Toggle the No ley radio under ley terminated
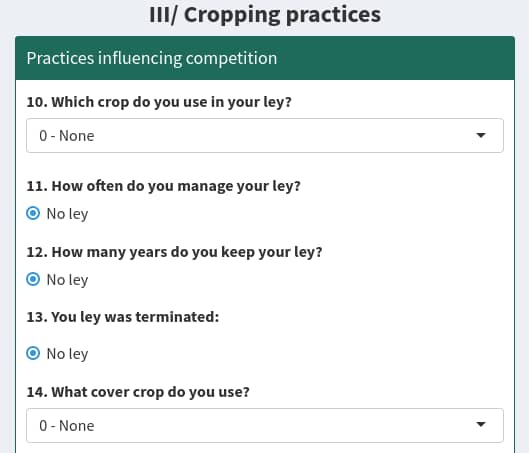The image size is (529, 453). tap(33, 353)
